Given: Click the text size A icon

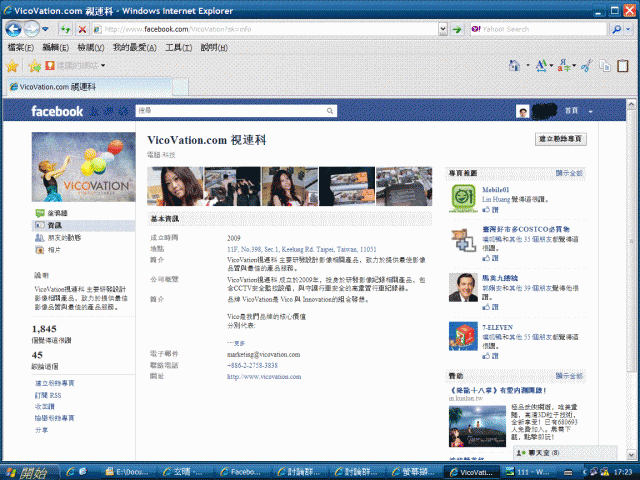Looking at the screenshot, I should [542, 65].
